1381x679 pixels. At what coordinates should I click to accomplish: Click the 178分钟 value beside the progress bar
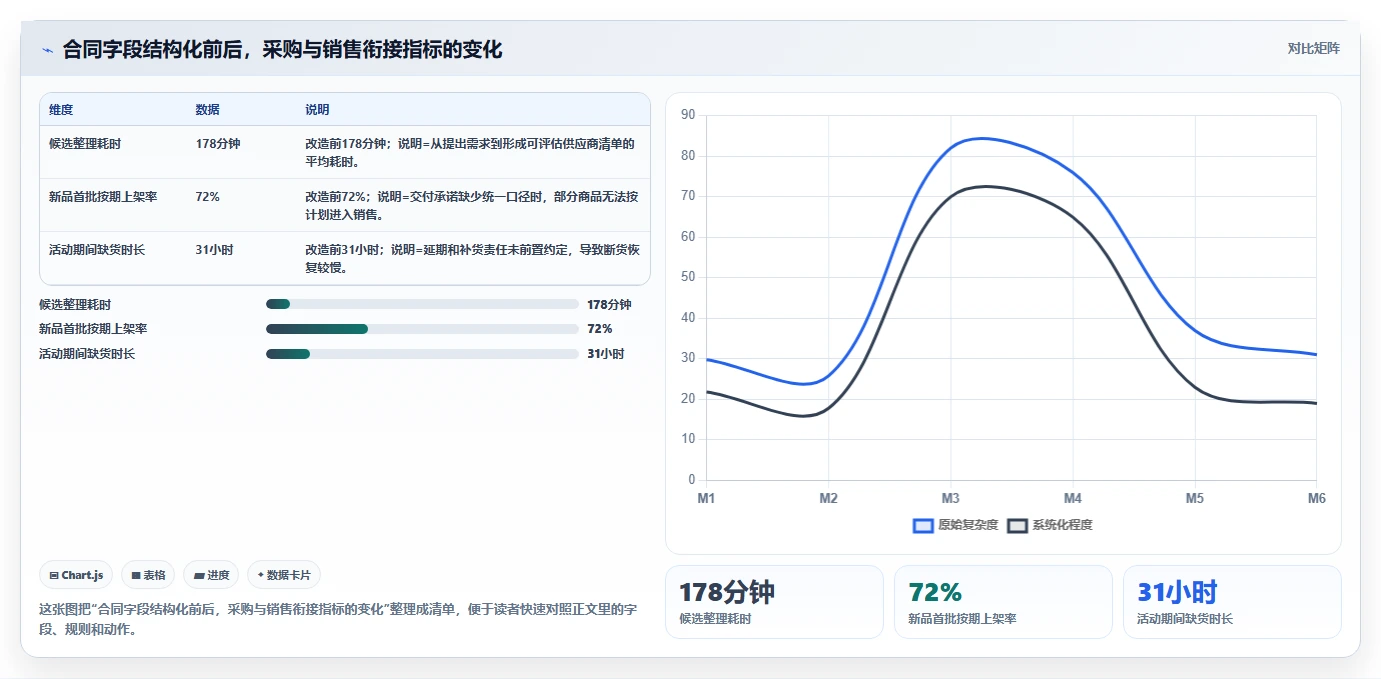609,304
